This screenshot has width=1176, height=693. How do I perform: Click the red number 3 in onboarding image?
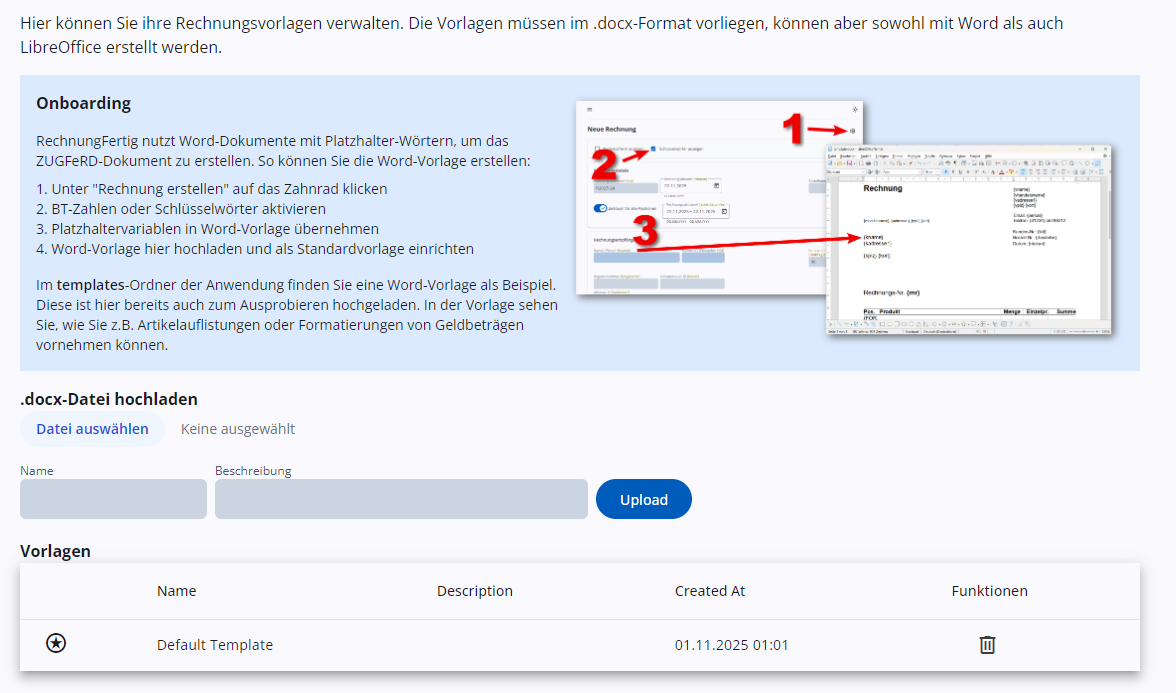click(x=647, y=232)
